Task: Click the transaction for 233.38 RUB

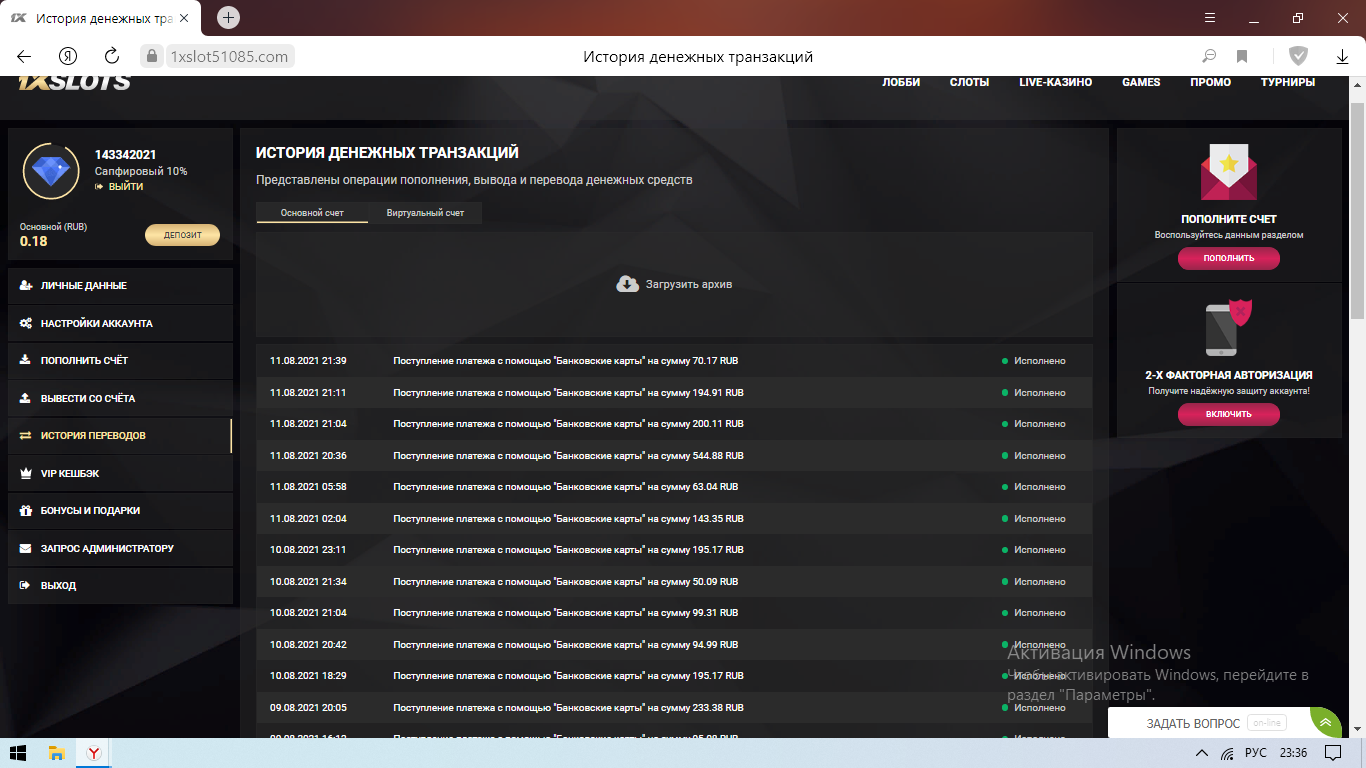Action: tap(674, 708)
